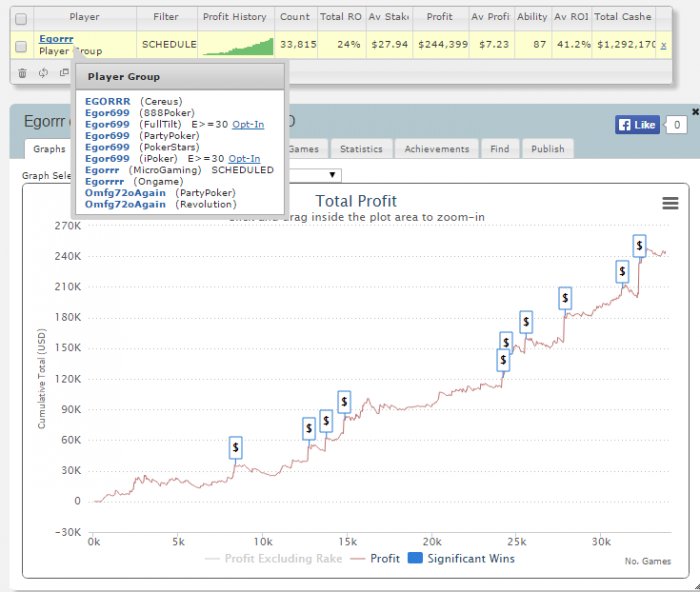Open Egor699 (PokerStars) player link

[107, 147]
